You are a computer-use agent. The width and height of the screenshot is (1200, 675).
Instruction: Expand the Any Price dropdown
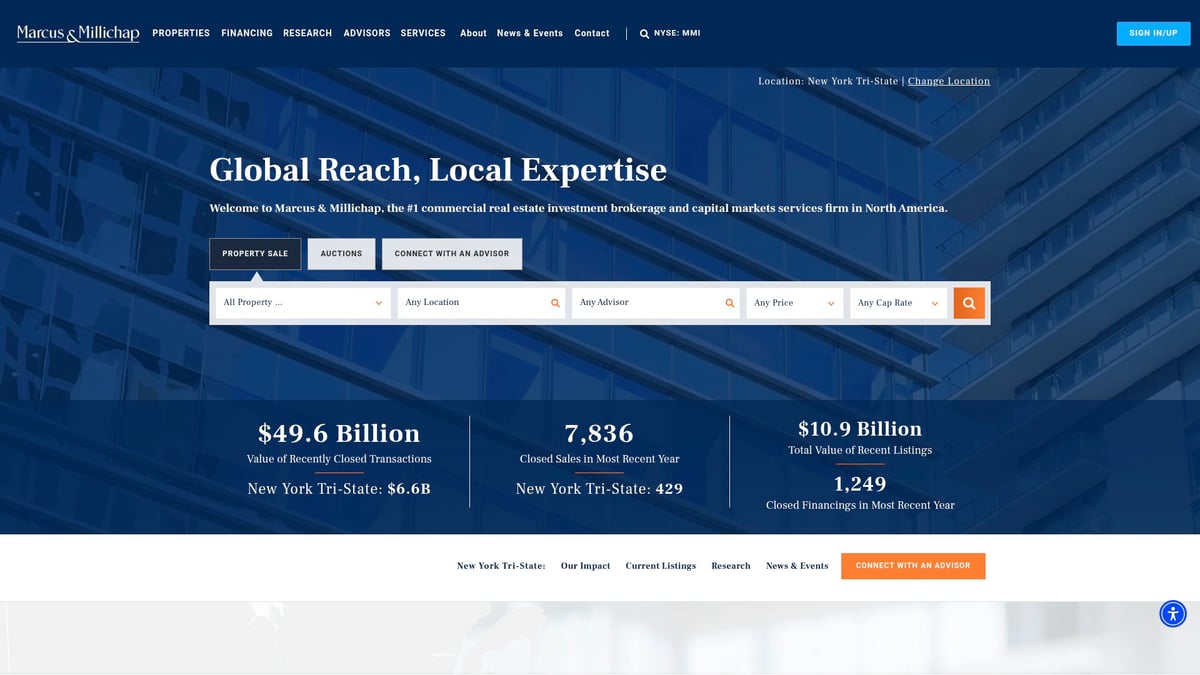pos(794,302)
